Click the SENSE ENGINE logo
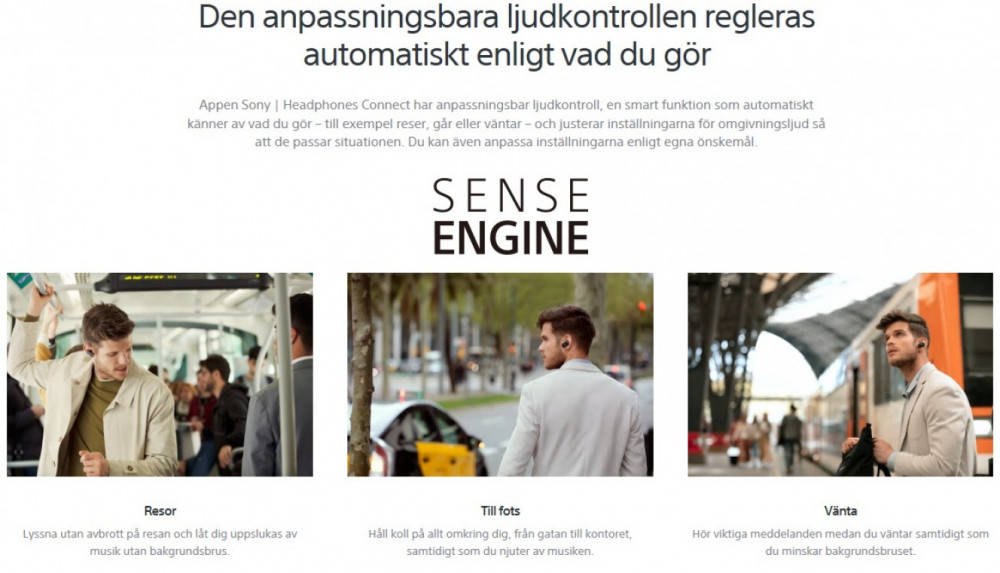The width and height of the screenshot is (1000, 573). 510,216
